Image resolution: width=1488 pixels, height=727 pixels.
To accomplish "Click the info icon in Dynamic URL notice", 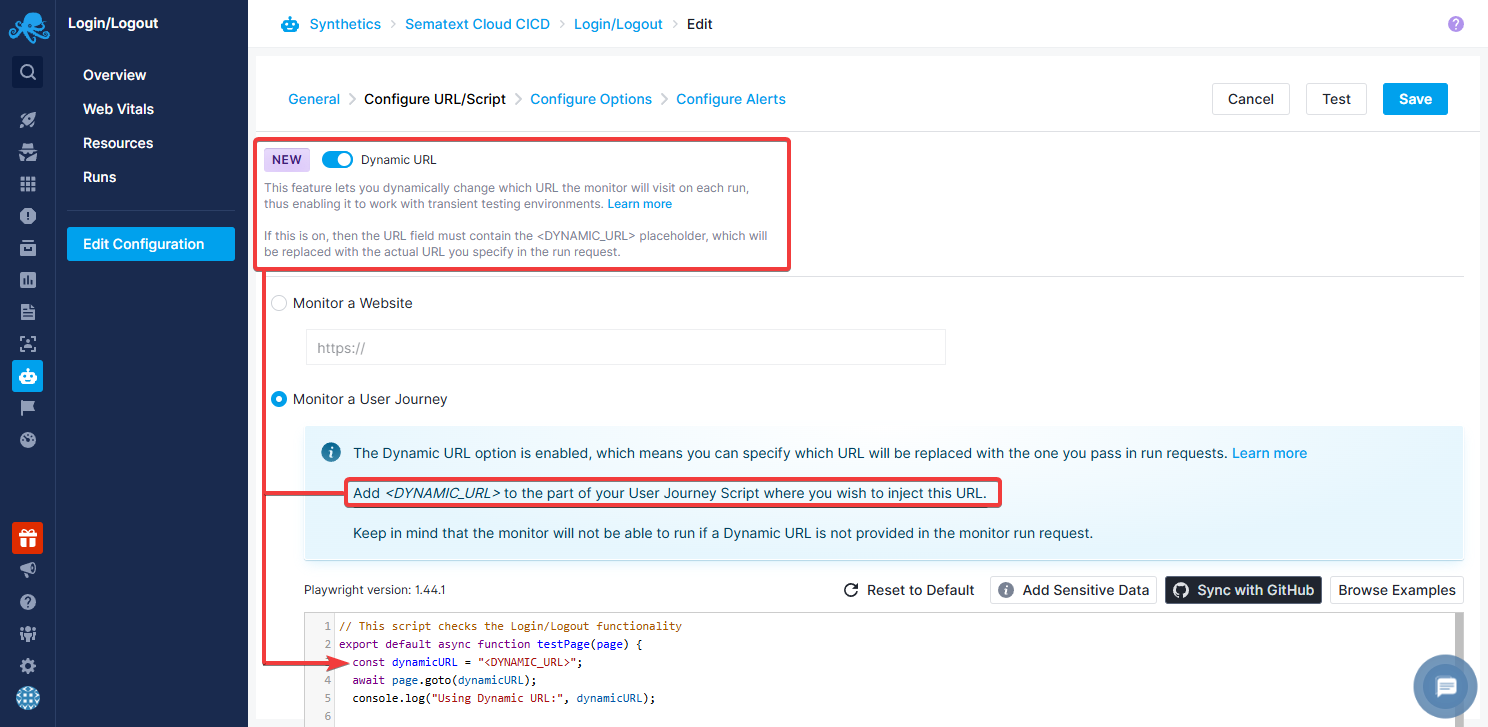I will pos(331,453).
